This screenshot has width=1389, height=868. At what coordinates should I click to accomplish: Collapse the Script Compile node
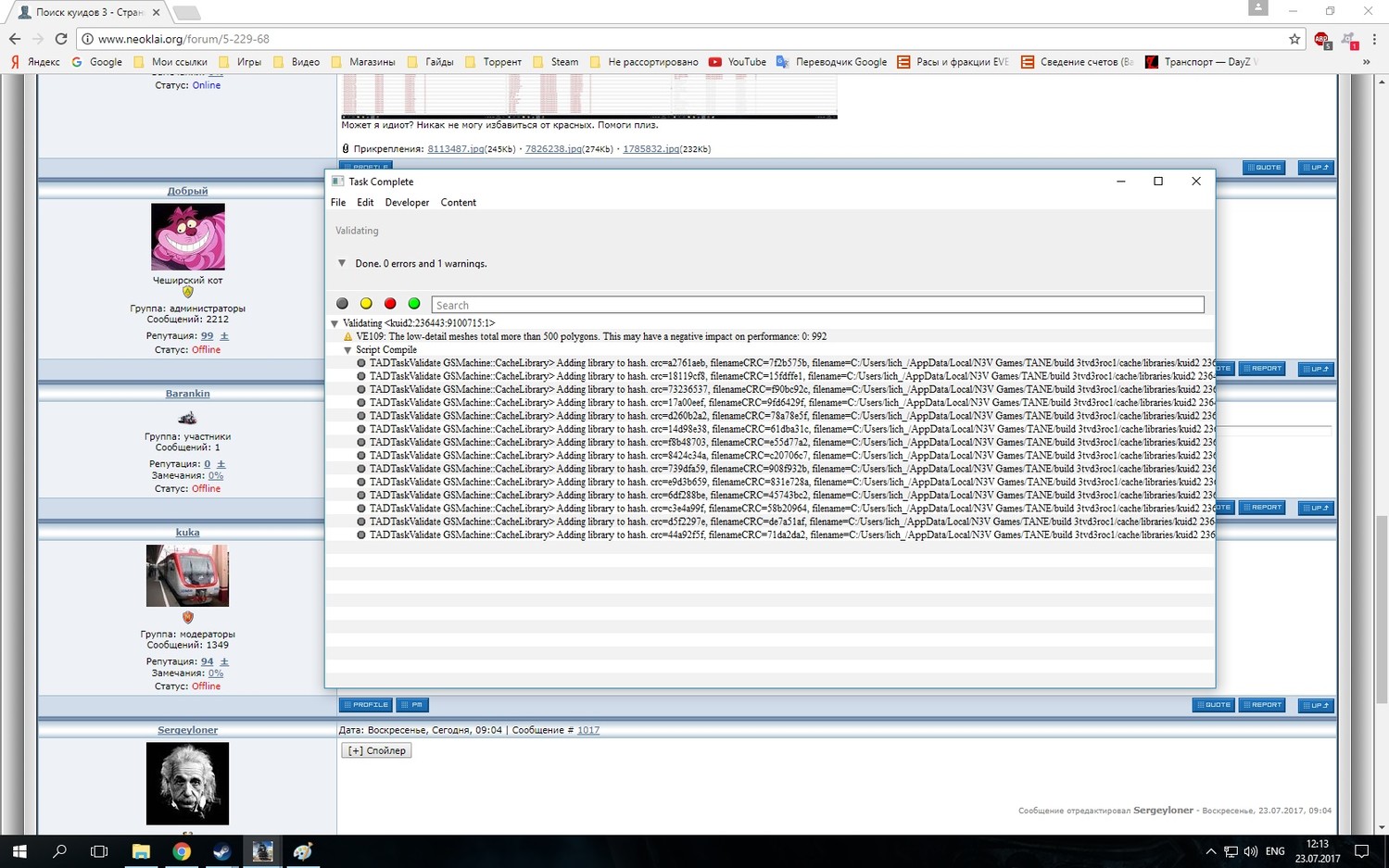coord(347,350)
